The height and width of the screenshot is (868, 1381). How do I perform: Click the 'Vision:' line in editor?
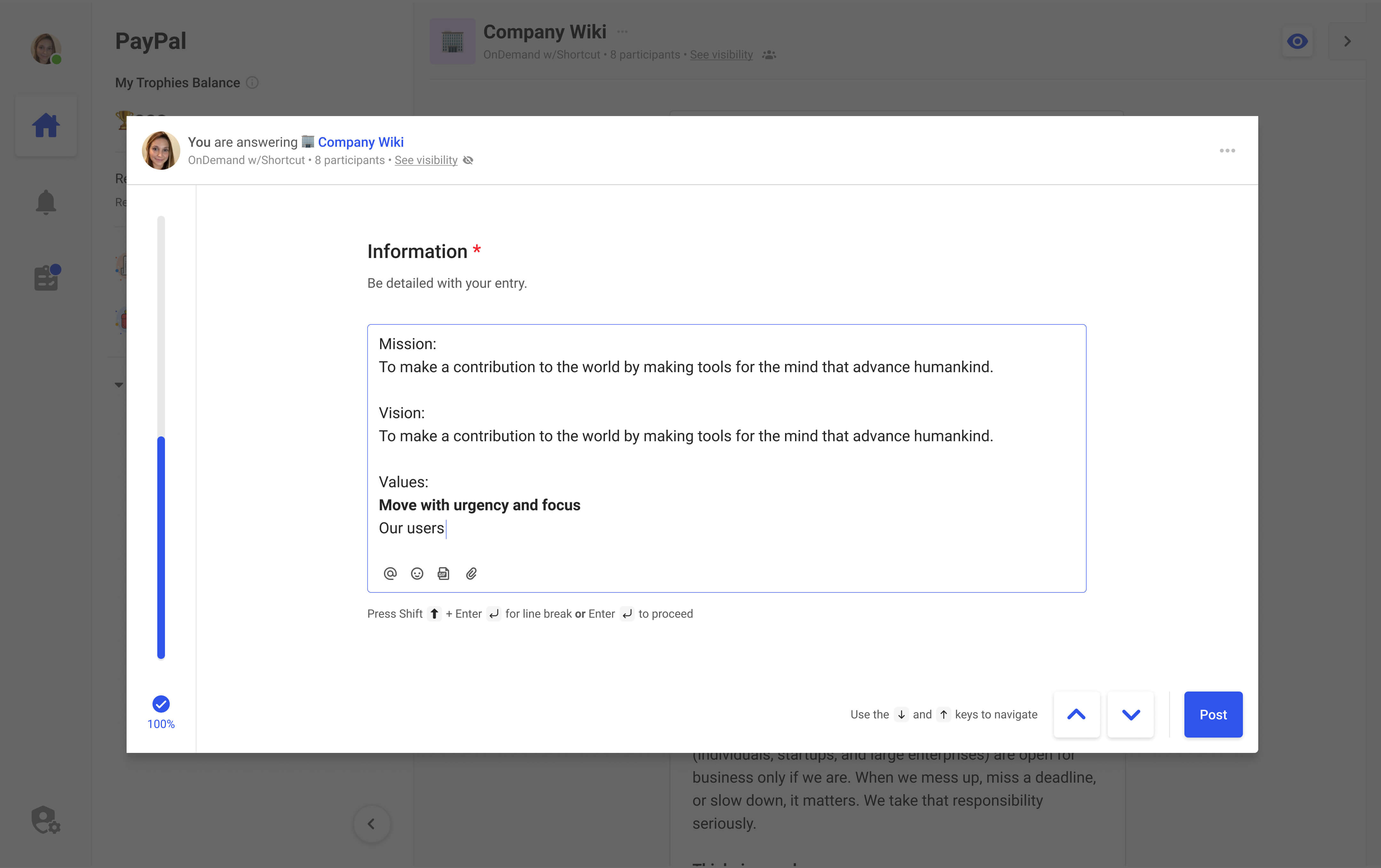click(402, 413)
